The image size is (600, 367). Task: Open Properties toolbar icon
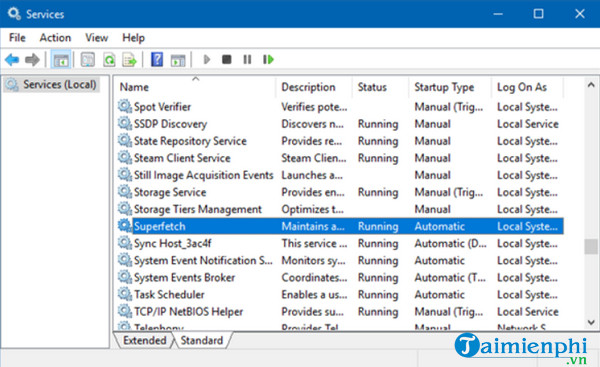88,60
